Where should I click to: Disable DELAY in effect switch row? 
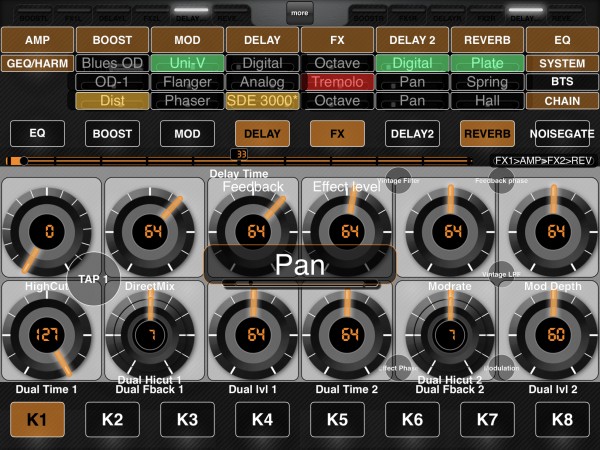[x=262, y=133]
